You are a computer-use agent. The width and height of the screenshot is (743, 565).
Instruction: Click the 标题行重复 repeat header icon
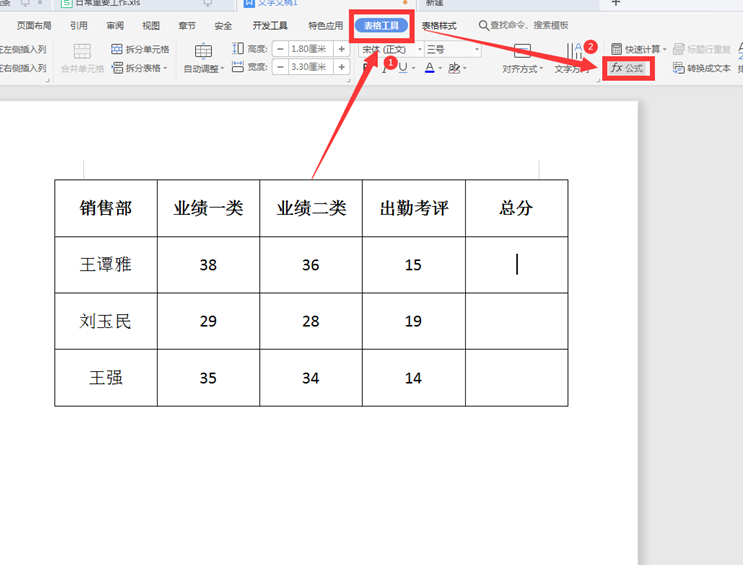click(x=679, y=49)
